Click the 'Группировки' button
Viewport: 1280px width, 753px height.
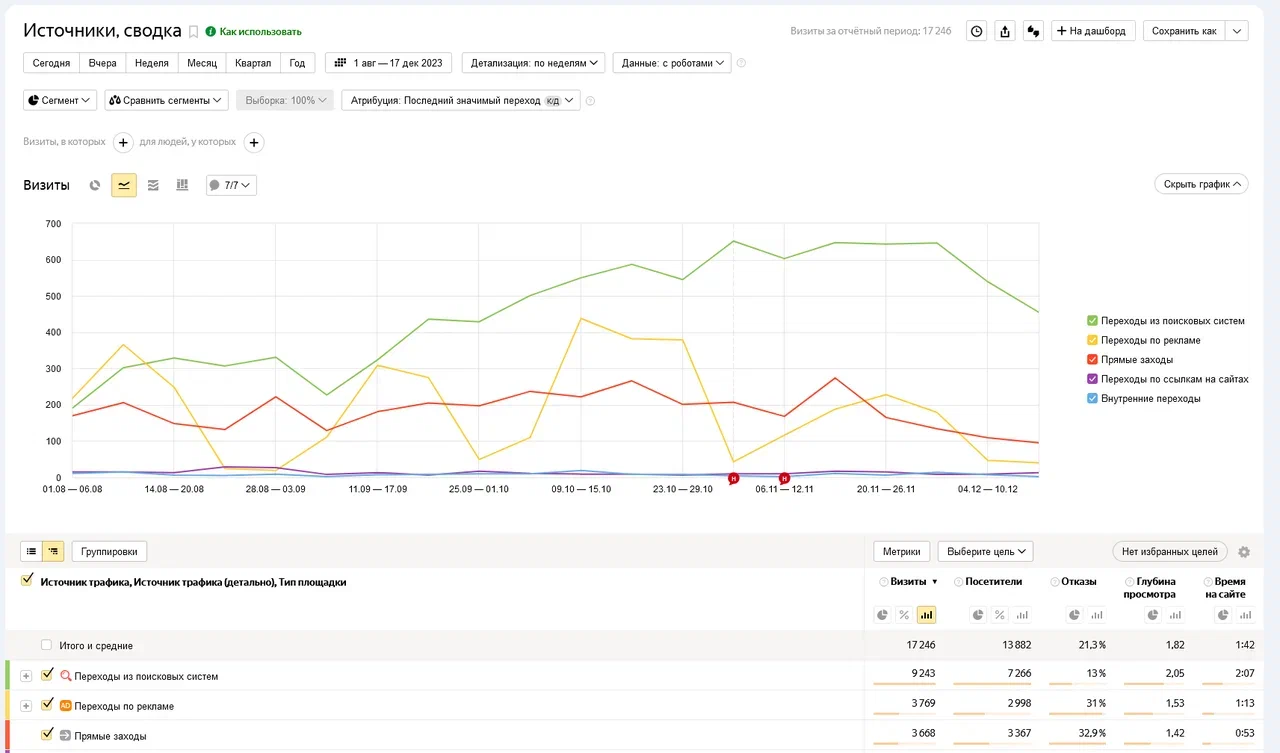(110, 551)
